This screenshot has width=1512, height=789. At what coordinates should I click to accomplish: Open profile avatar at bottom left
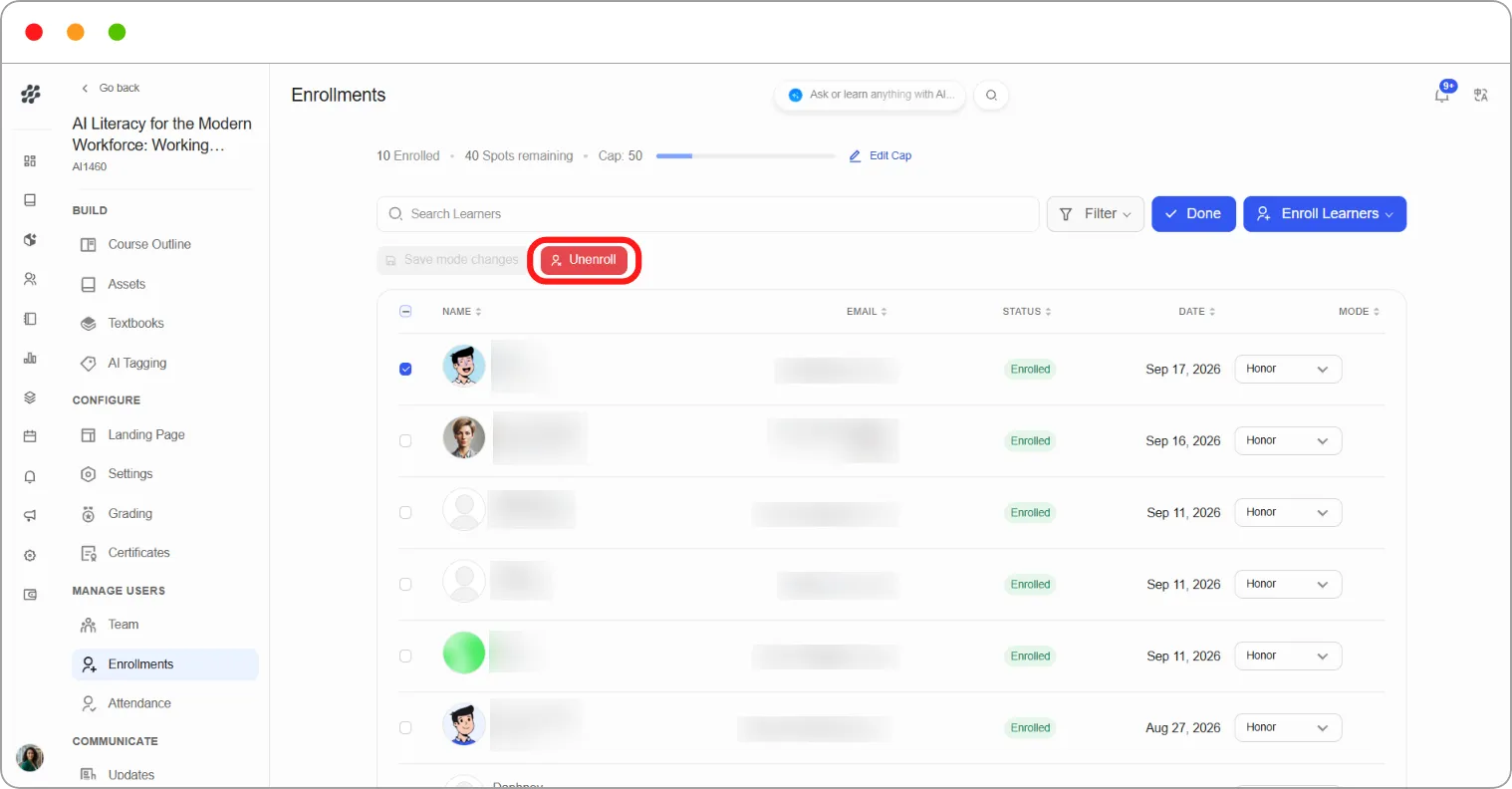30,757
